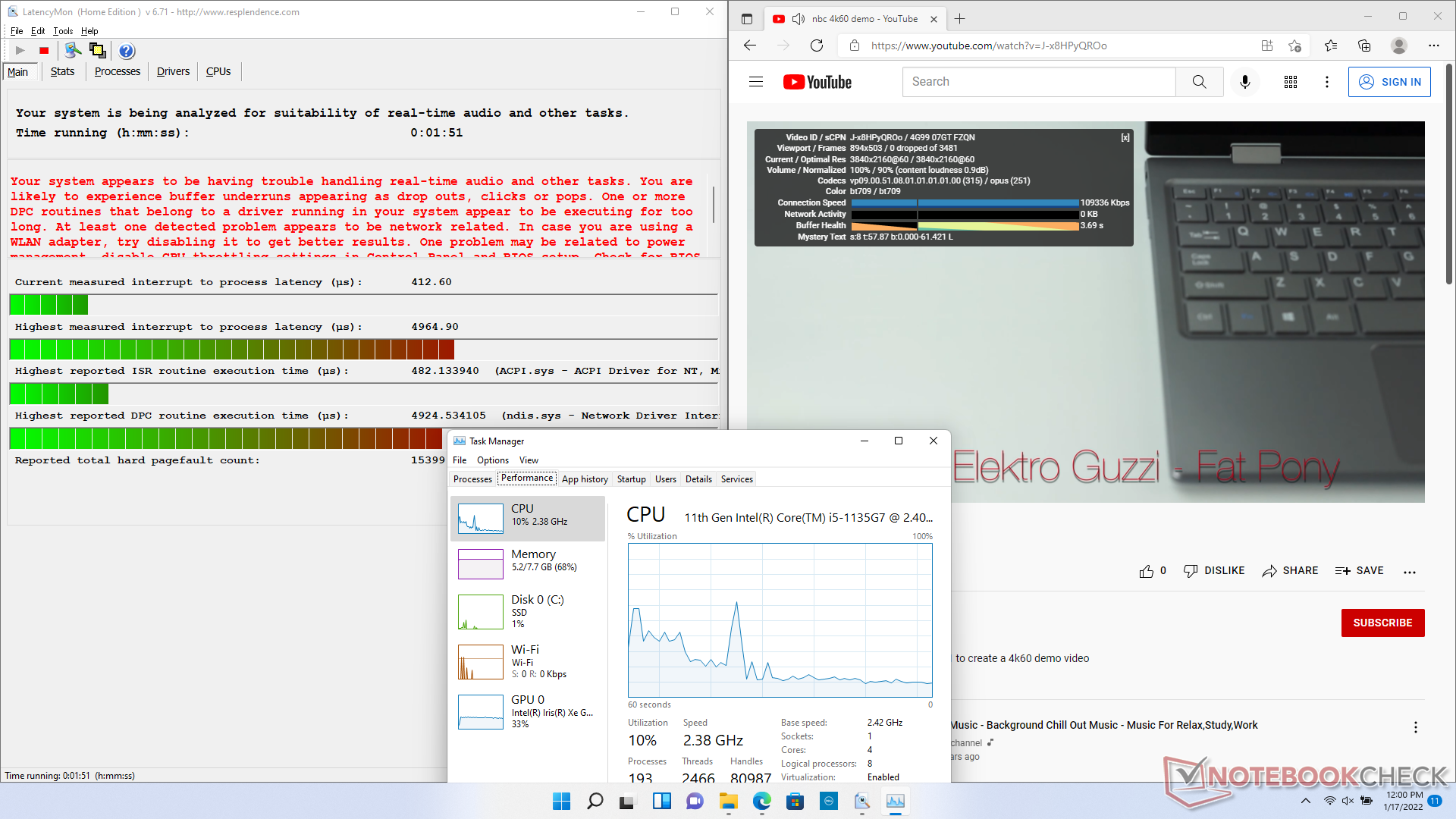Like the video with thumbs up
The width and height of the screenshot is (1456, 819).
(1146, 571)
